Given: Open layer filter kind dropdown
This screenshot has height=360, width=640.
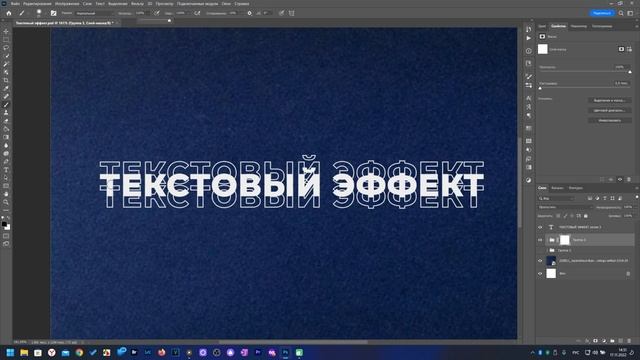Looking at the screenshot, I should (556, 198).
